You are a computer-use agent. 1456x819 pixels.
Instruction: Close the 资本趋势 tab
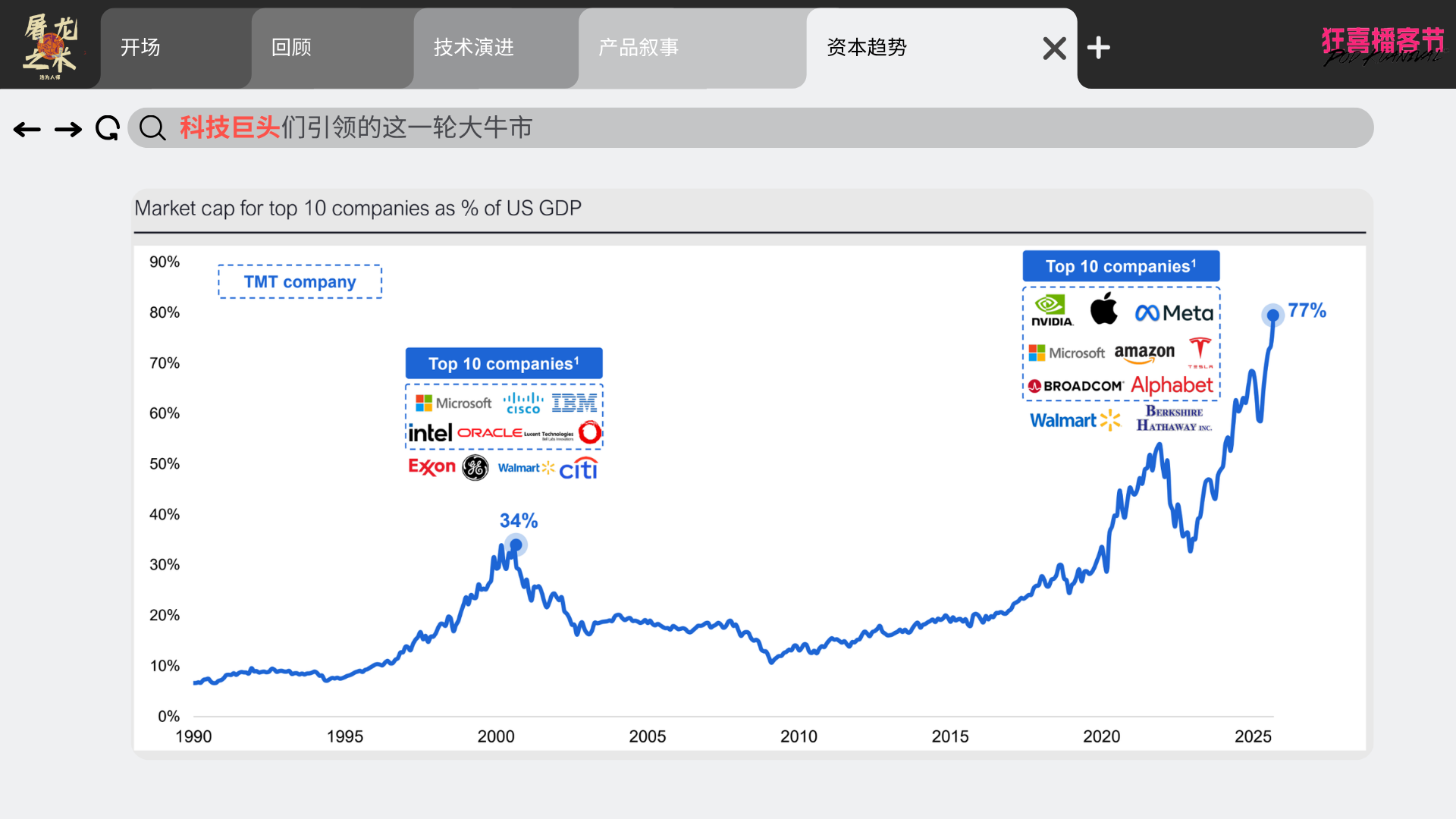1054,49
